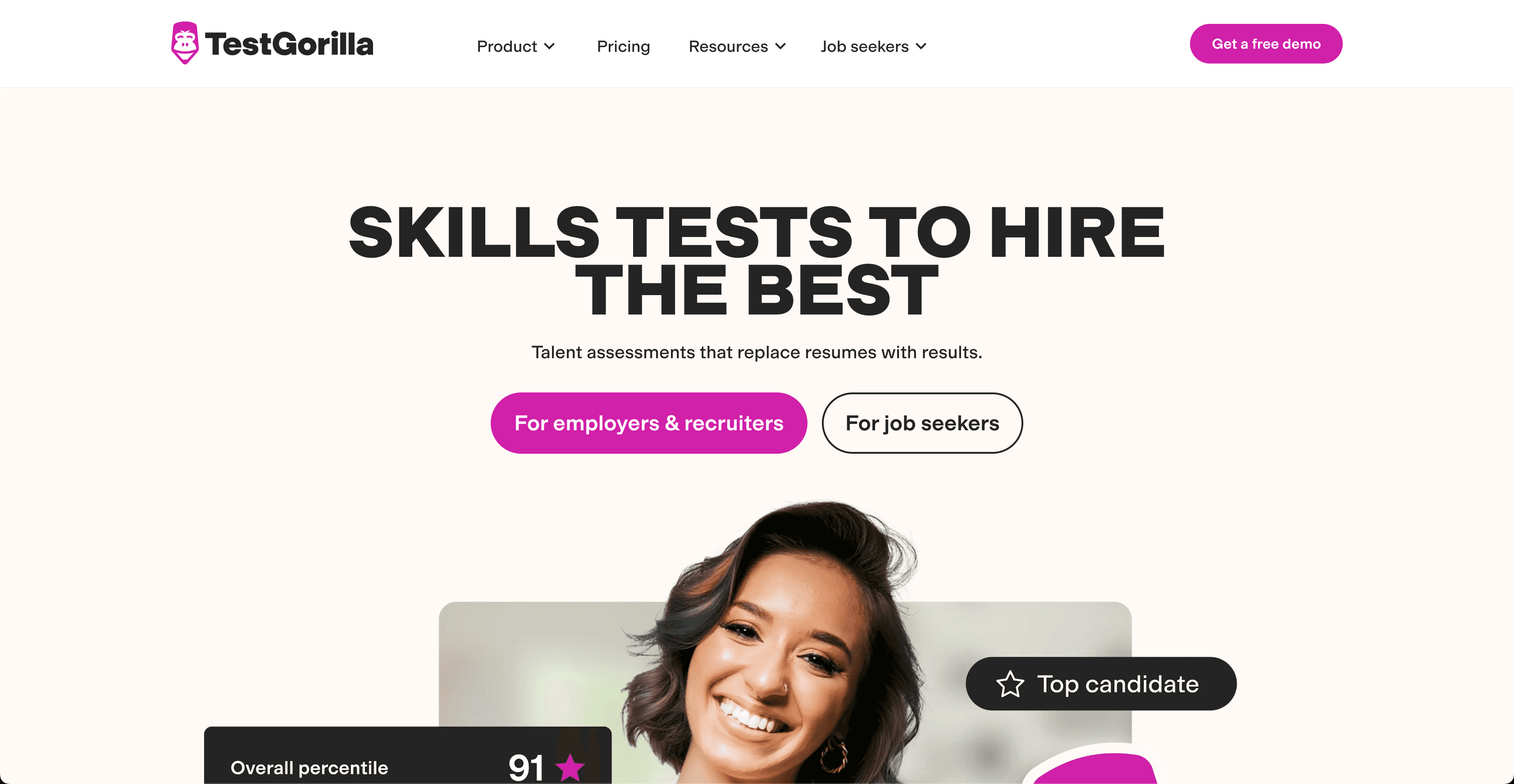The image size is (1514, 784).
Task: Open the Job seekers menu label
Action: 865,46
